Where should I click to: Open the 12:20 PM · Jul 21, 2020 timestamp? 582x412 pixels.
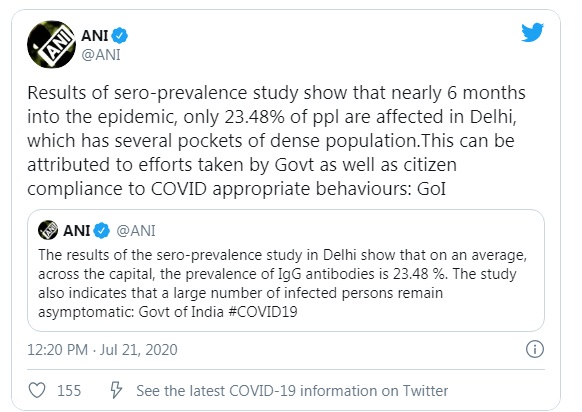click(102, 350)
